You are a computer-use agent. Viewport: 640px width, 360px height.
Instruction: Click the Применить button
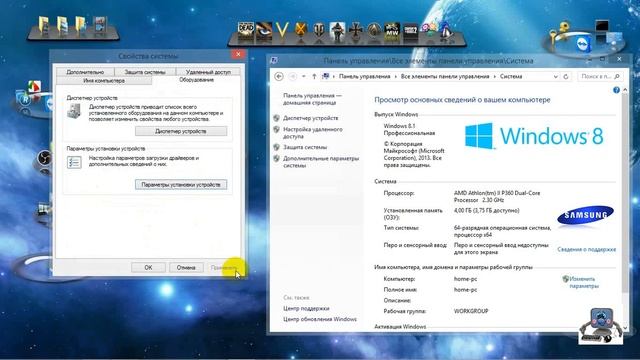pyautogui.click(x=224, y=267)
